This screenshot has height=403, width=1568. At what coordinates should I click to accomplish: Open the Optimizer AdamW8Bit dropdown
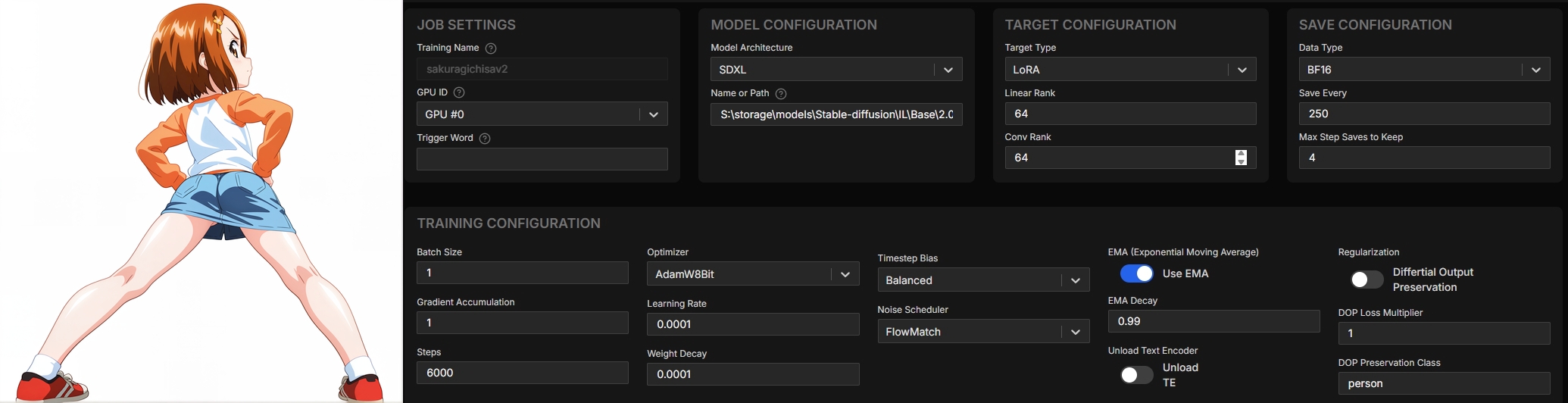pos(753,274)
